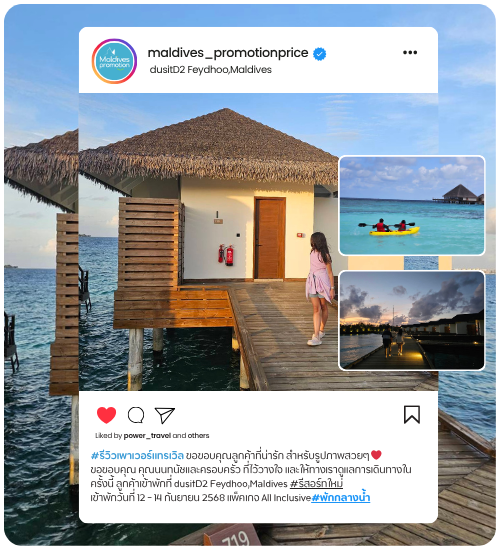Click the villa number 719 sign
The height and width of the screenshot is (550, 500).
tap(232, 537)
